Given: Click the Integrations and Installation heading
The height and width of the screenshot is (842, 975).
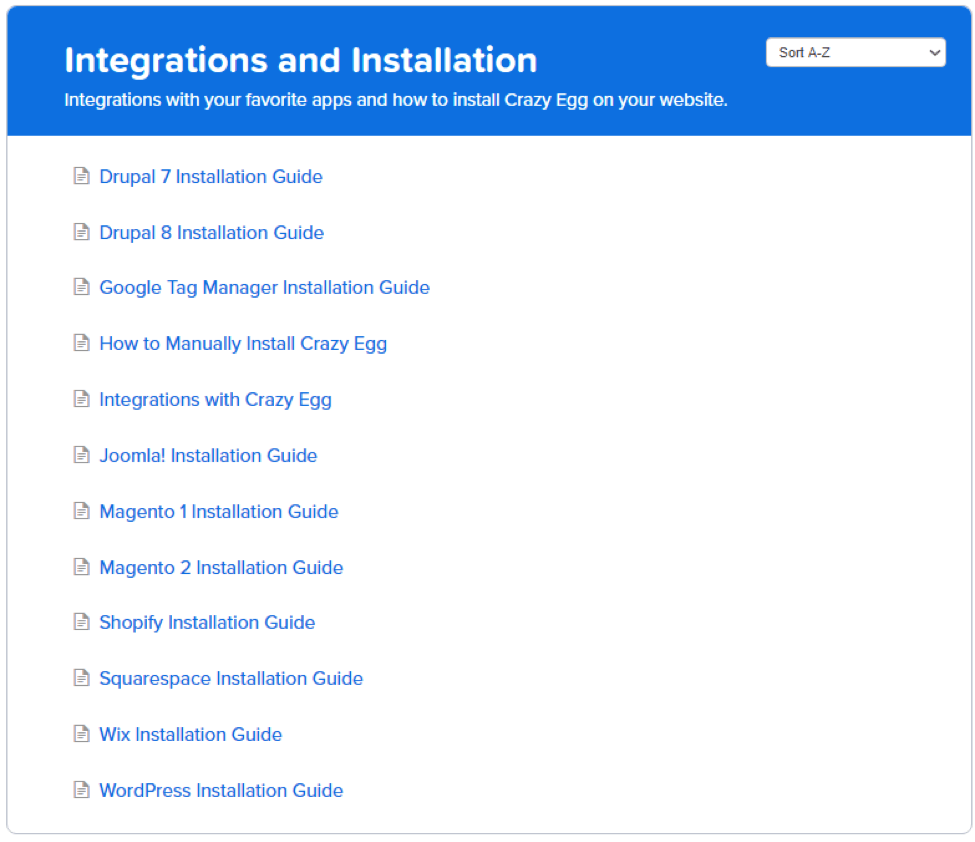Looking at the screenshot, I should (x=301, y=60).
